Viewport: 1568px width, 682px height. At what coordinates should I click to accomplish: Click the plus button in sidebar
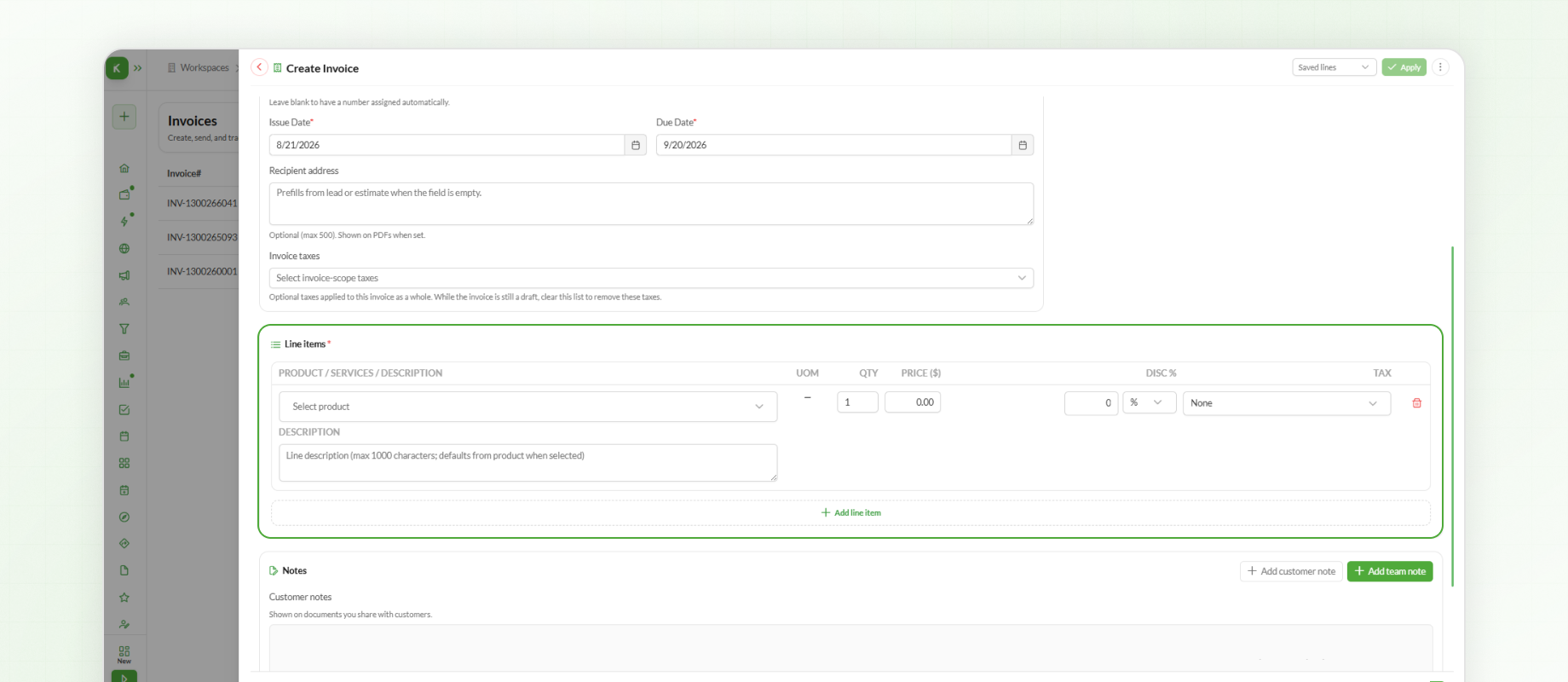tap(124, 117)
